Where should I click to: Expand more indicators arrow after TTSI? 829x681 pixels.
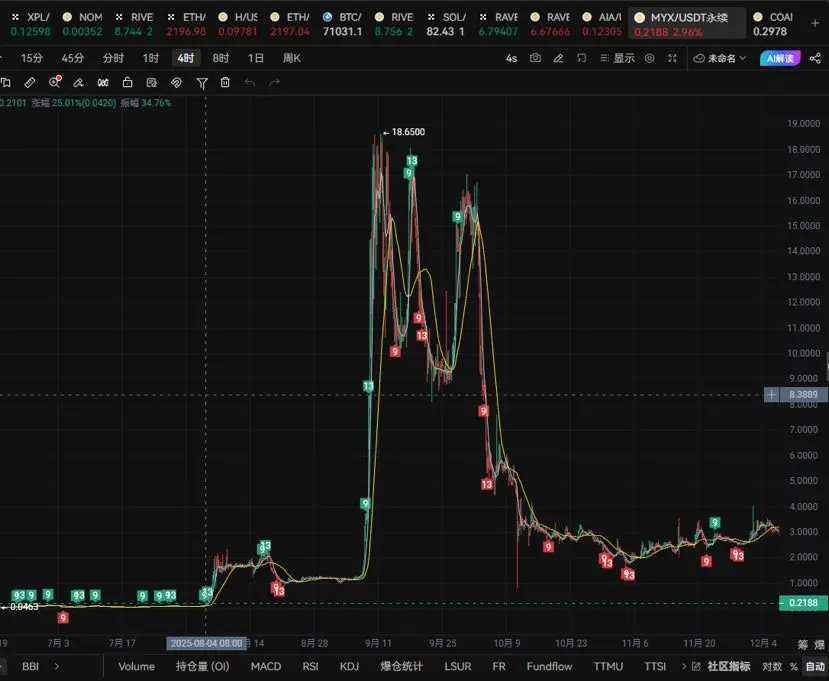684,666
